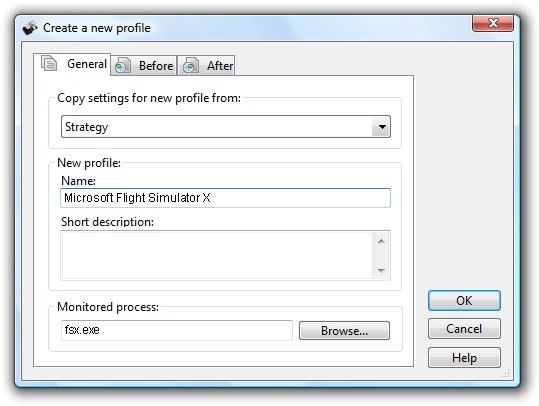Click the description box scroll-down arrow
The height and width of the screenshot is (406, 539).
(x=381, y=271)
